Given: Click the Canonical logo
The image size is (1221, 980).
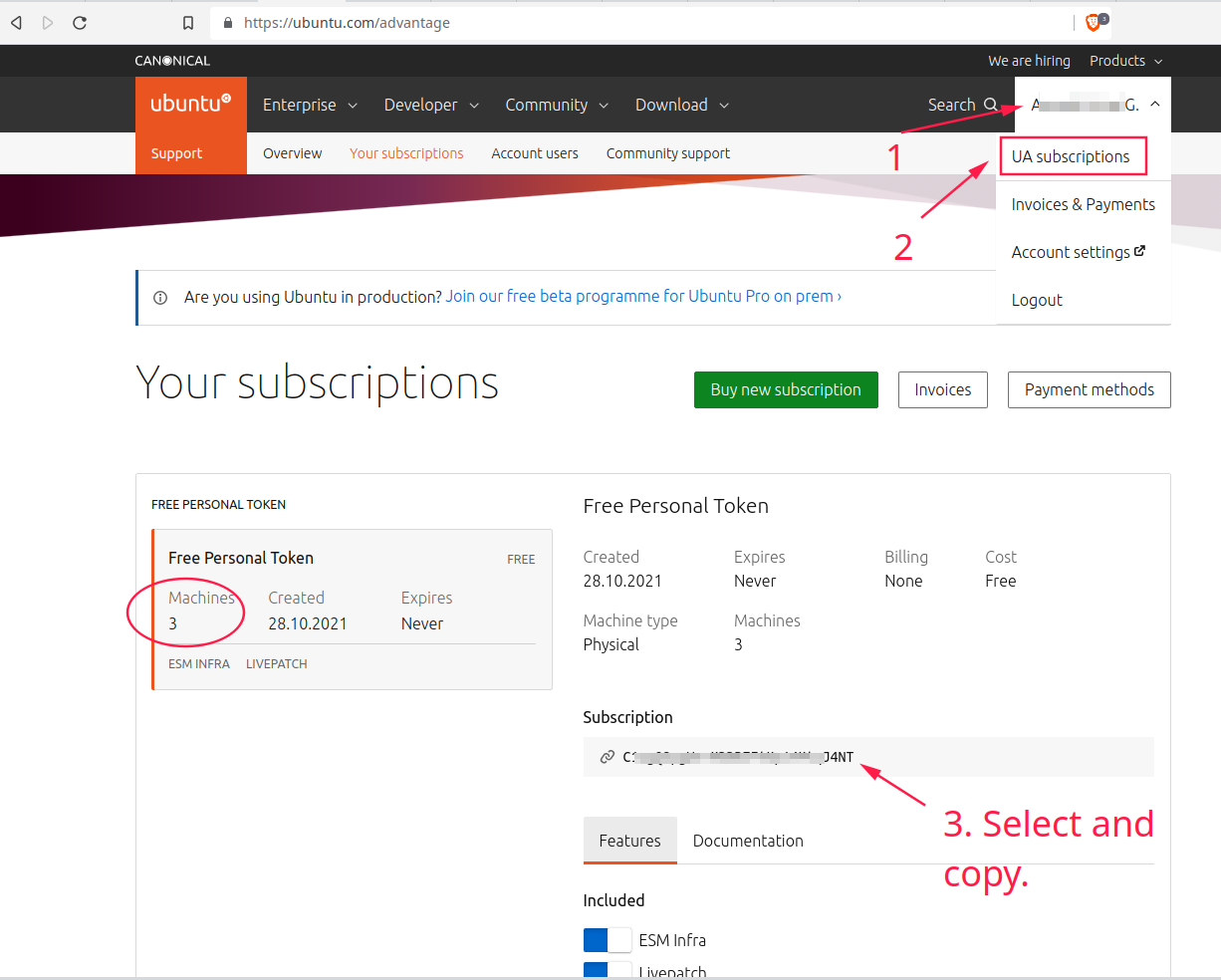Looking at the screenshot, I should (172, 61).
